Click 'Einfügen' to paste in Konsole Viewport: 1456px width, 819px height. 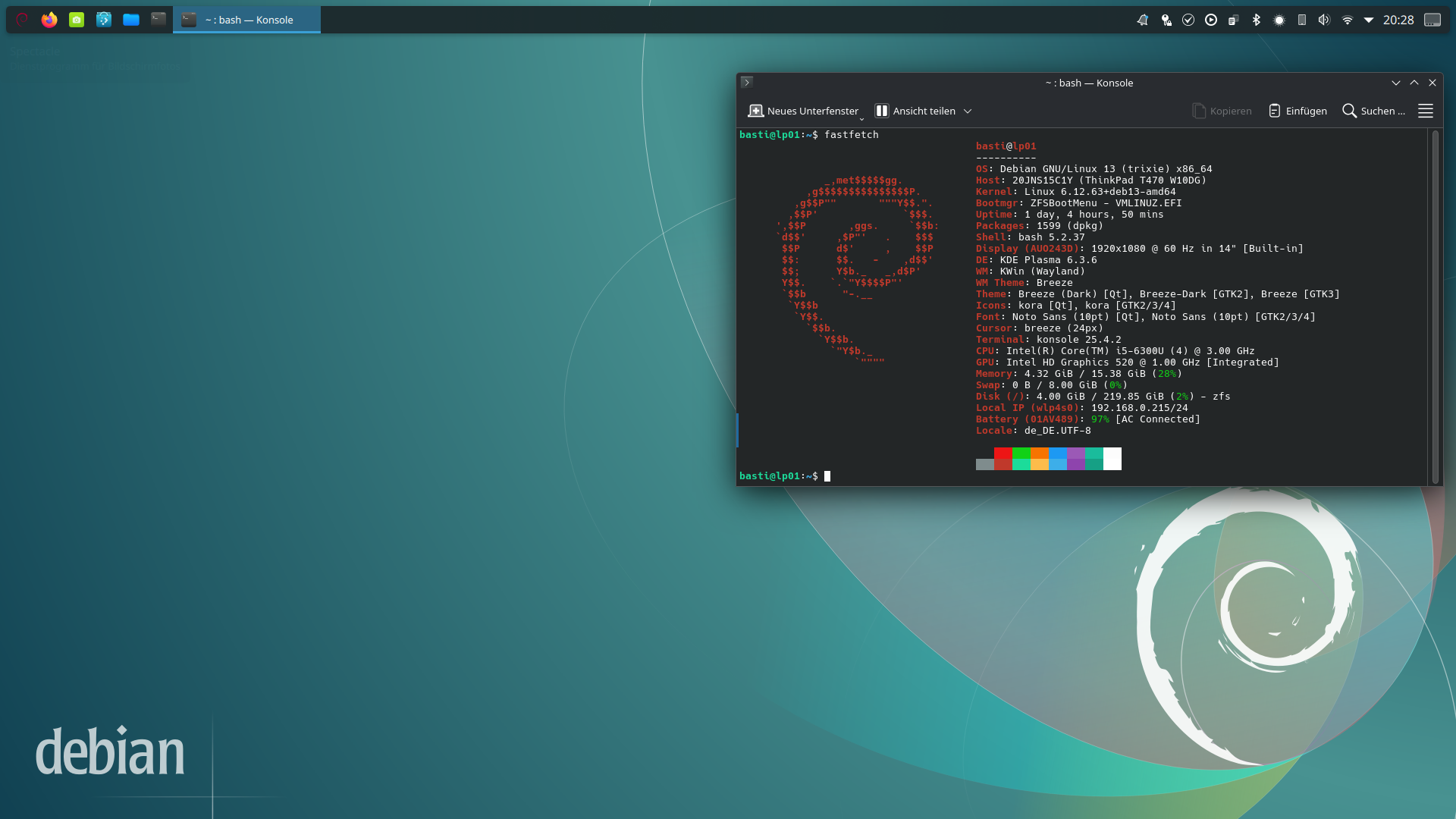[1298, 111]
